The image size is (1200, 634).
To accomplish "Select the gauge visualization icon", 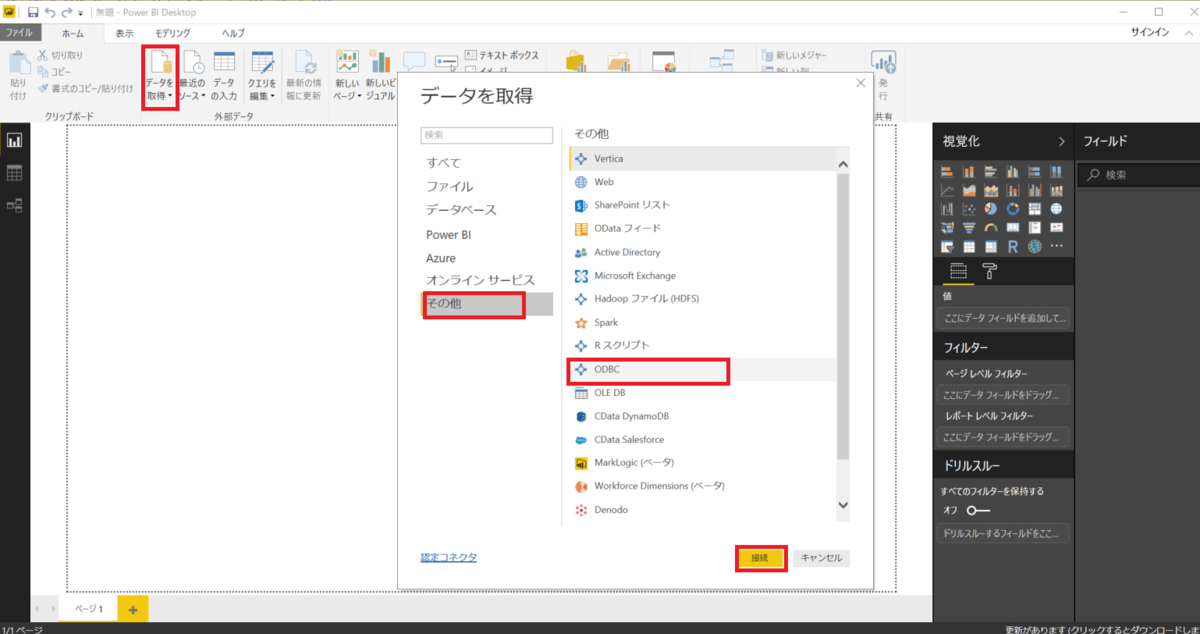I will [991, 227].
